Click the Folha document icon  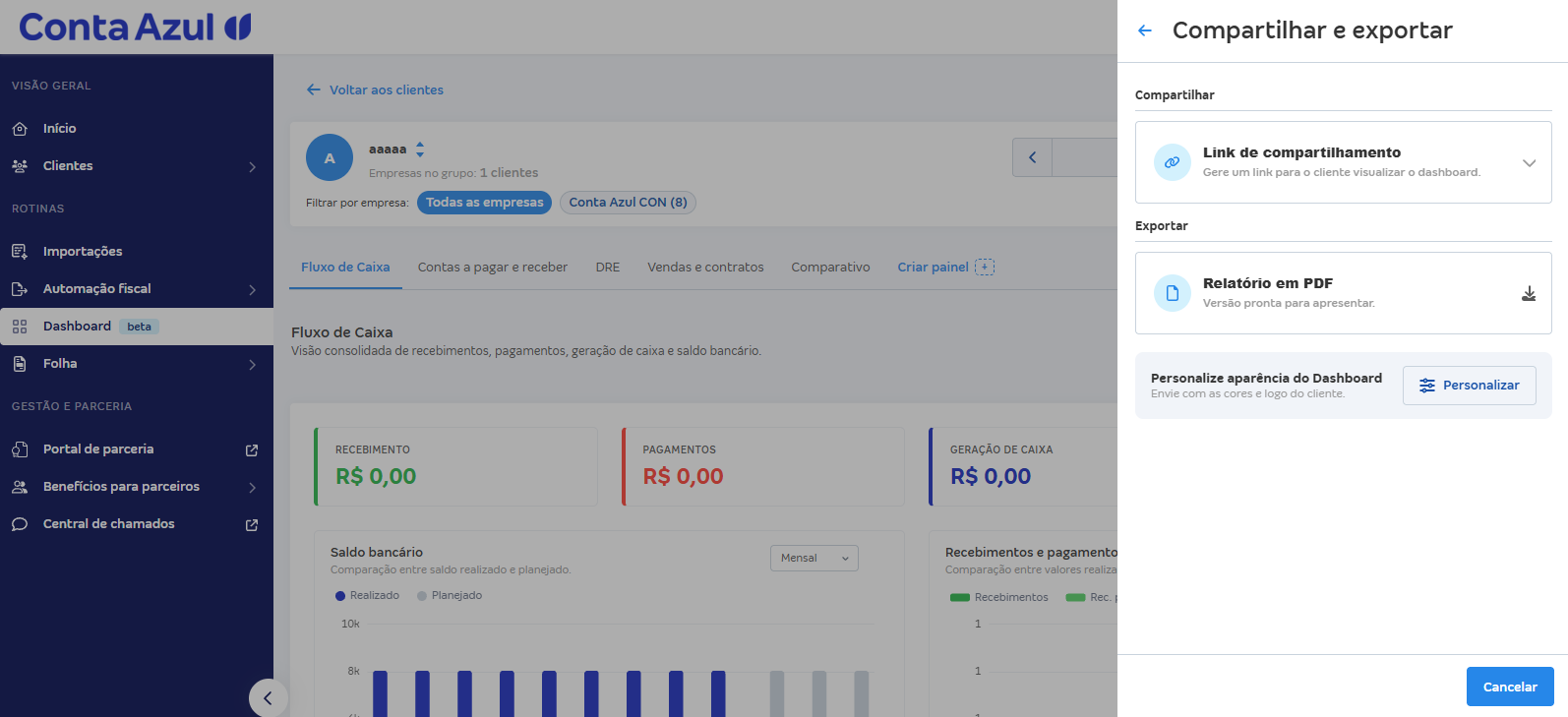coord(20,364)
